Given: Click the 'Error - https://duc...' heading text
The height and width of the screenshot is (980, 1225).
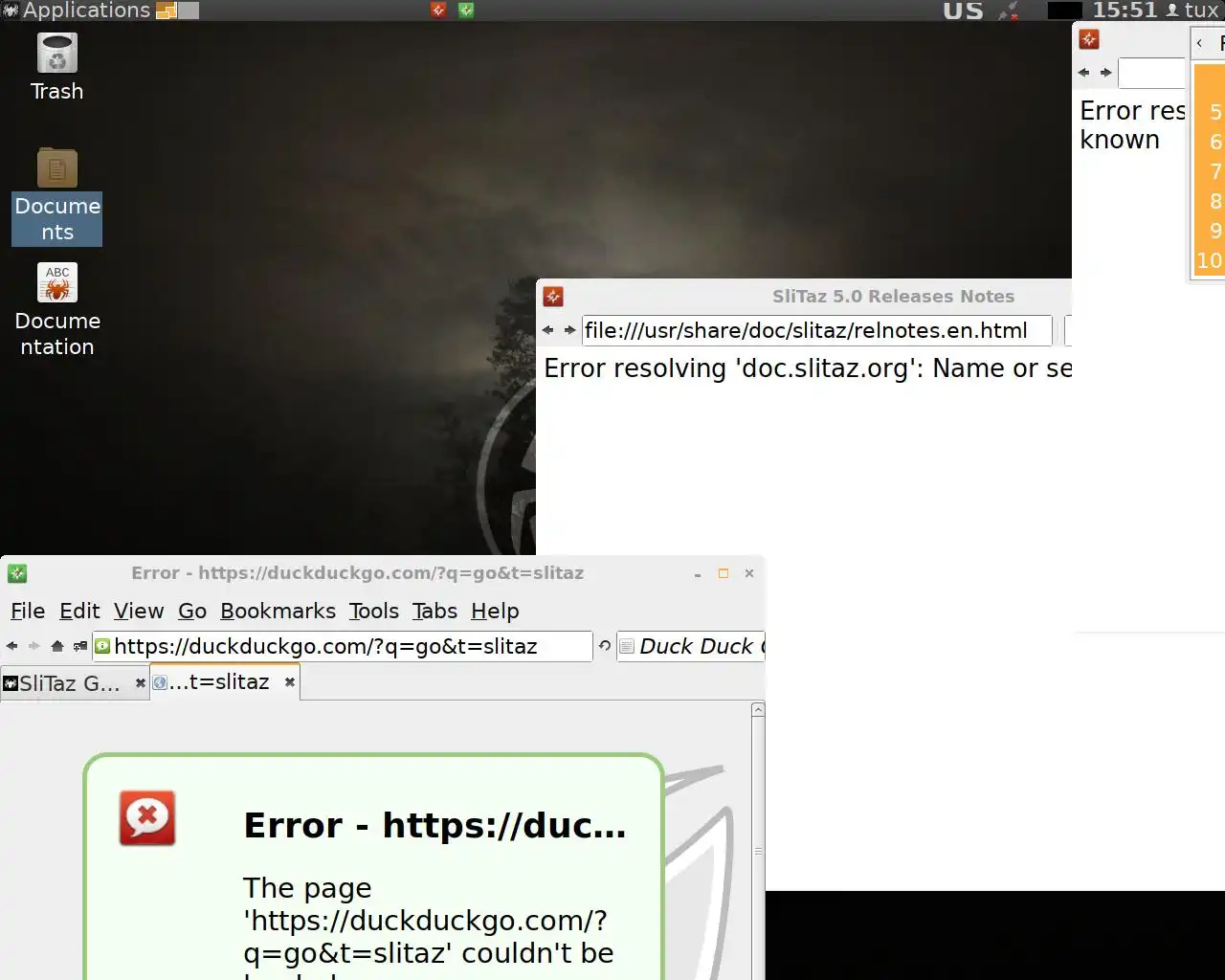Looking at the screenshot, I should 435,826.
